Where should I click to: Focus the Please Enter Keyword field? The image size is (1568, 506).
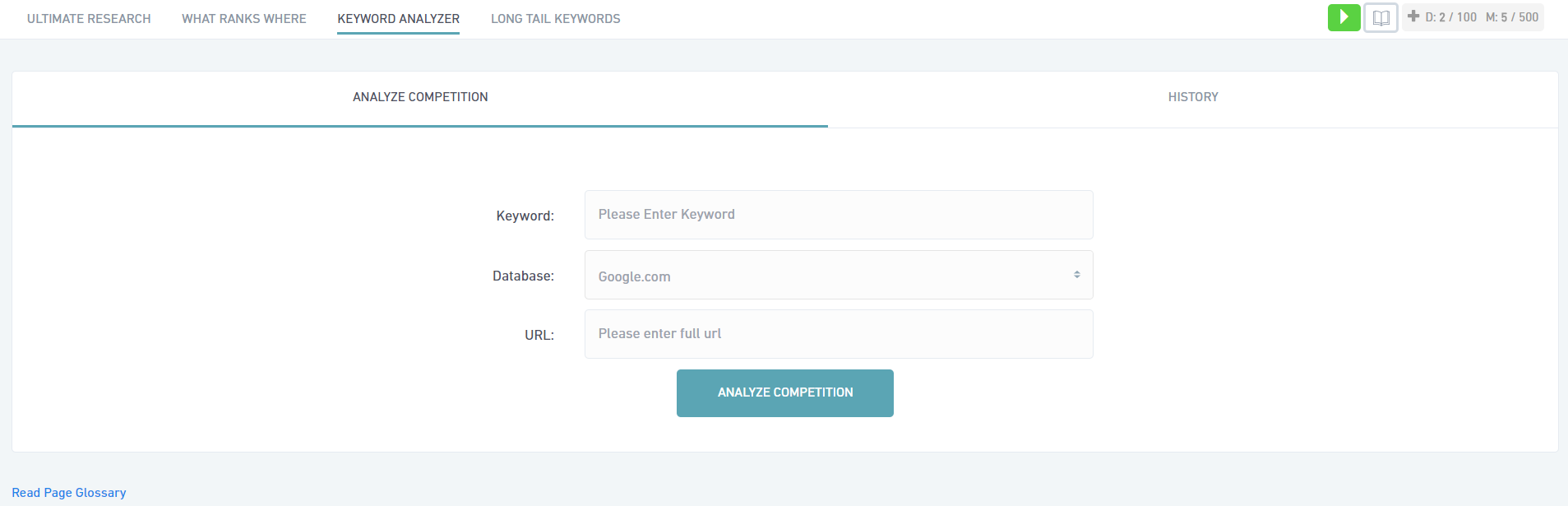click(x=839, y=215)
